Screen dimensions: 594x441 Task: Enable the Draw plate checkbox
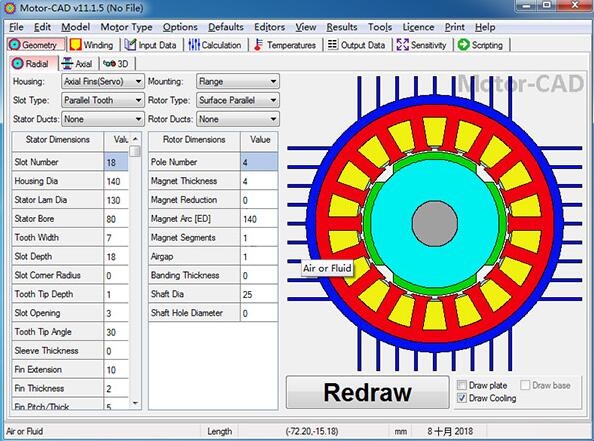(462, 385)
